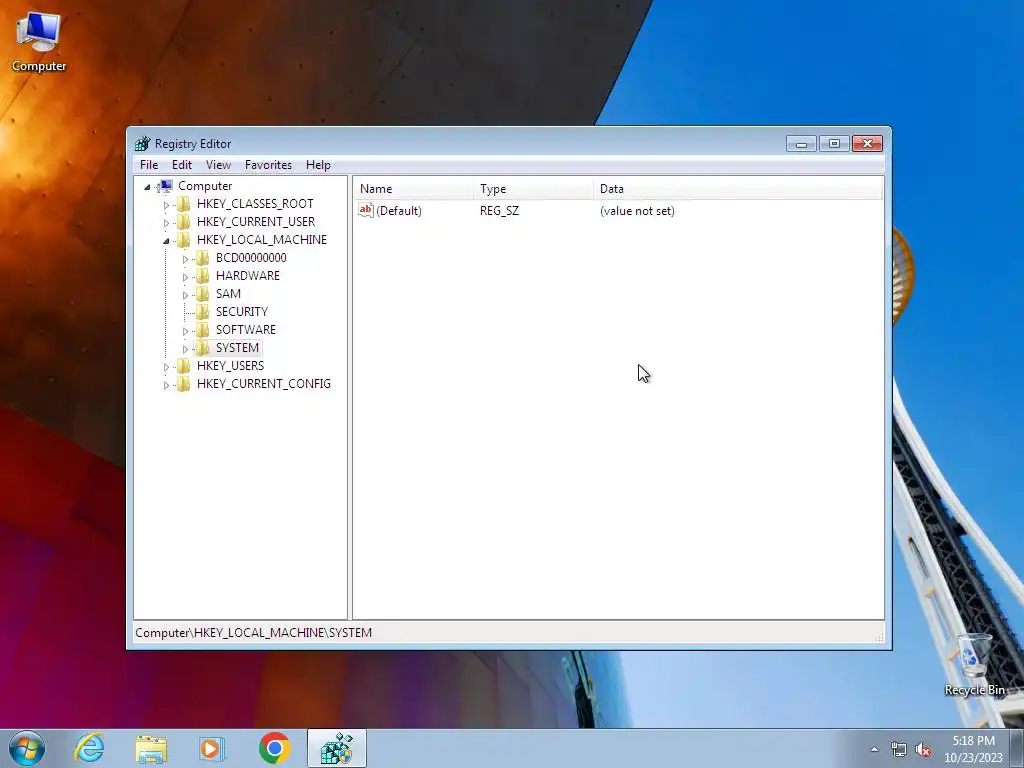Expand HKEY_CURRENT_USER tree arrow
1024x768 pixels.
coord(166,223)
